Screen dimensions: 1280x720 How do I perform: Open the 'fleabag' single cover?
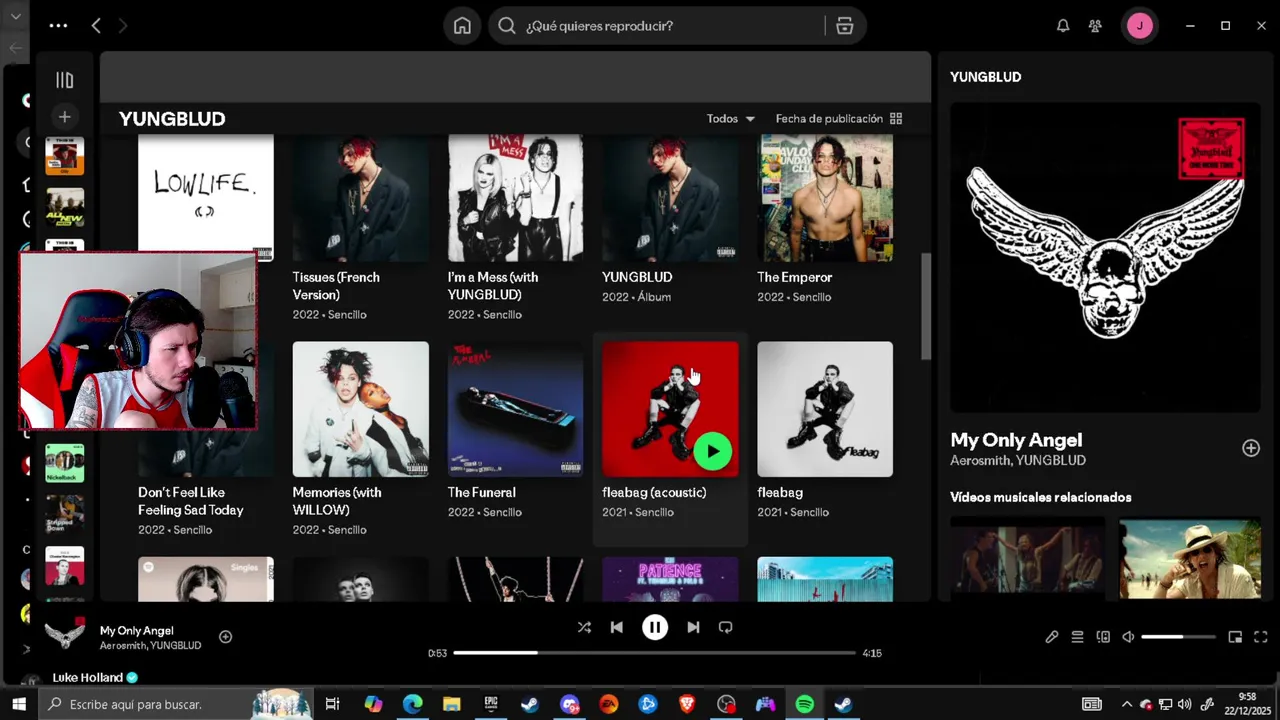pos(825,409)
